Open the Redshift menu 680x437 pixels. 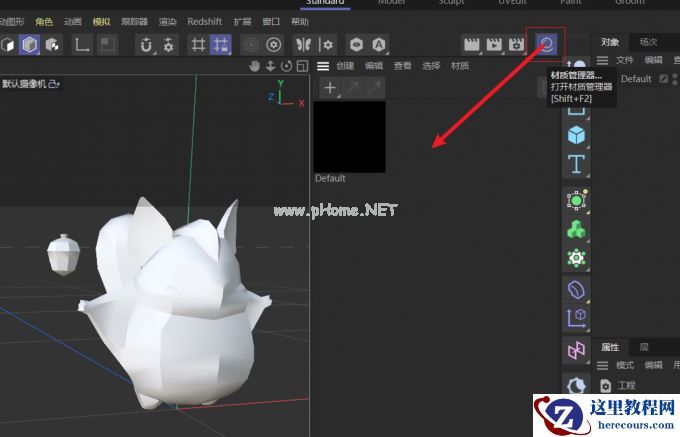point(205,22)
